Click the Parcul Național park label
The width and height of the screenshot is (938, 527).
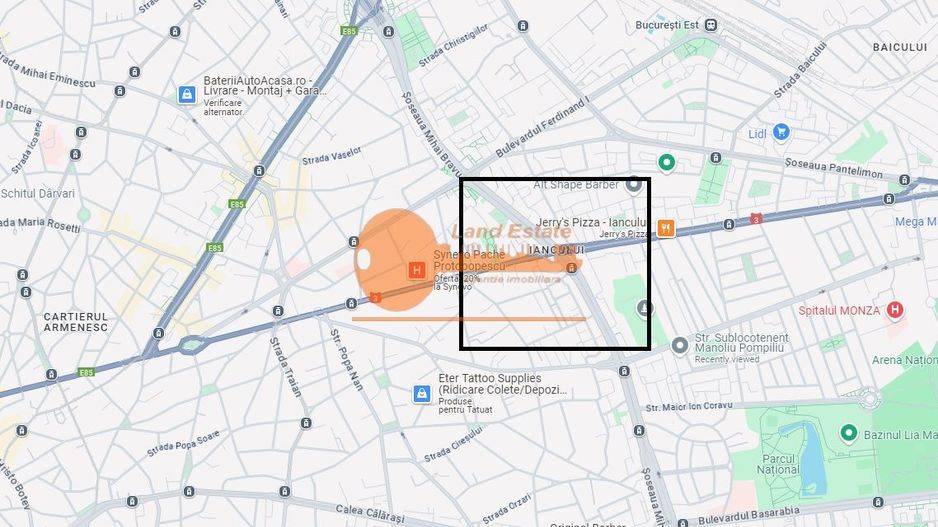click(778, 464)
